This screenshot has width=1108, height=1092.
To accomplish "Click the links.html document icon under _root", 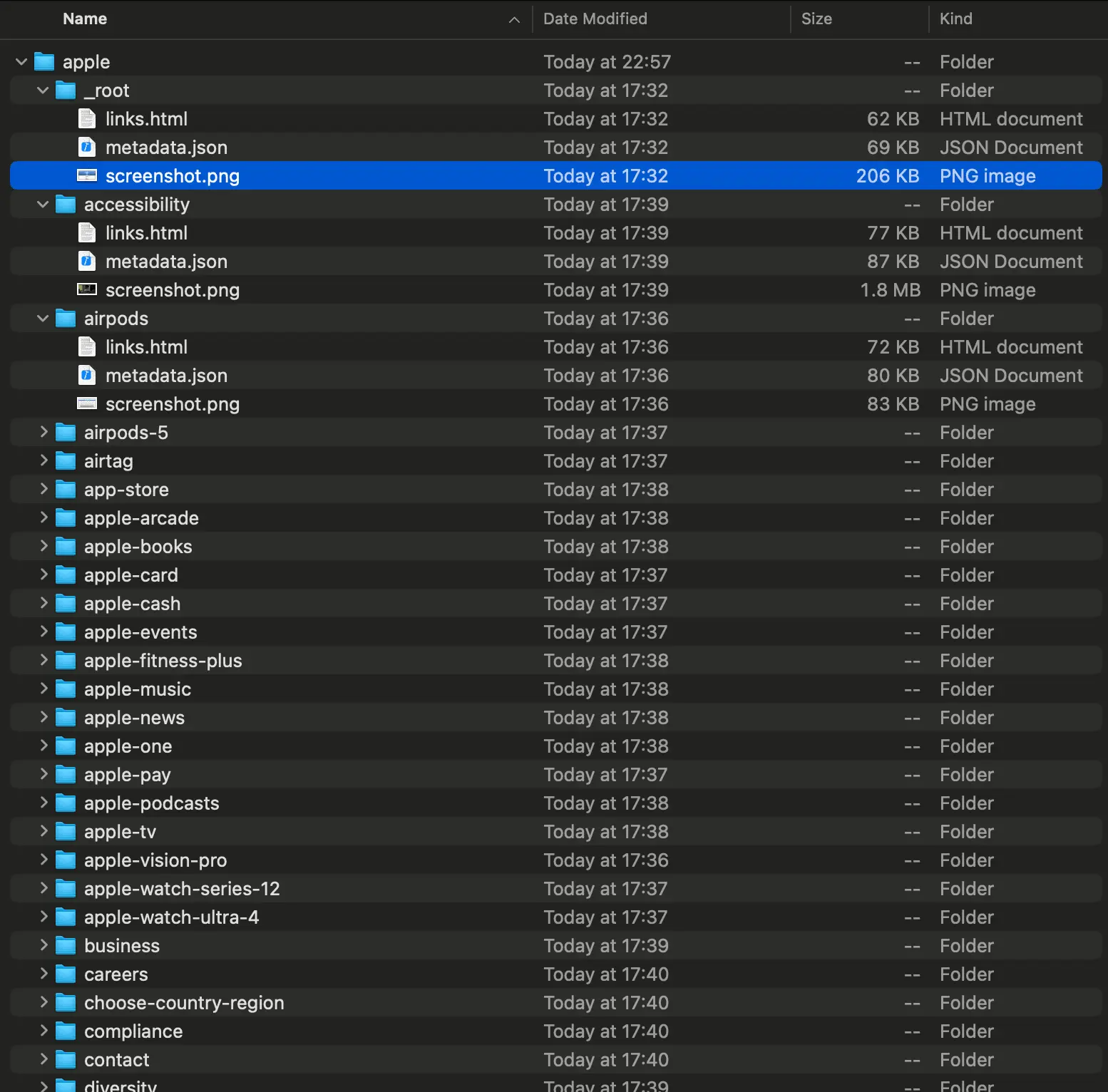I will click(x=87, y=119).
